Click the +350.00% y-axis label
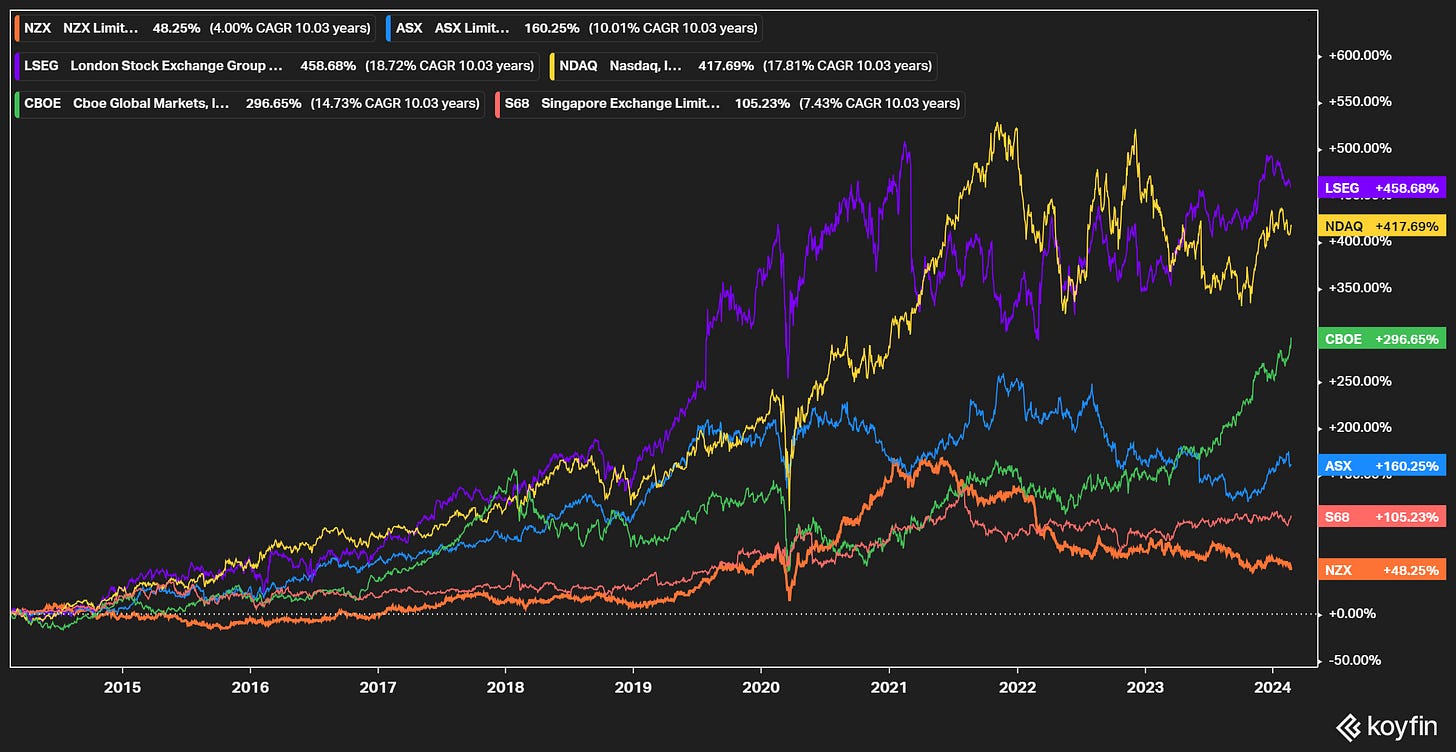Viewport: 1456px width, 752px height. pos(1359,288)
